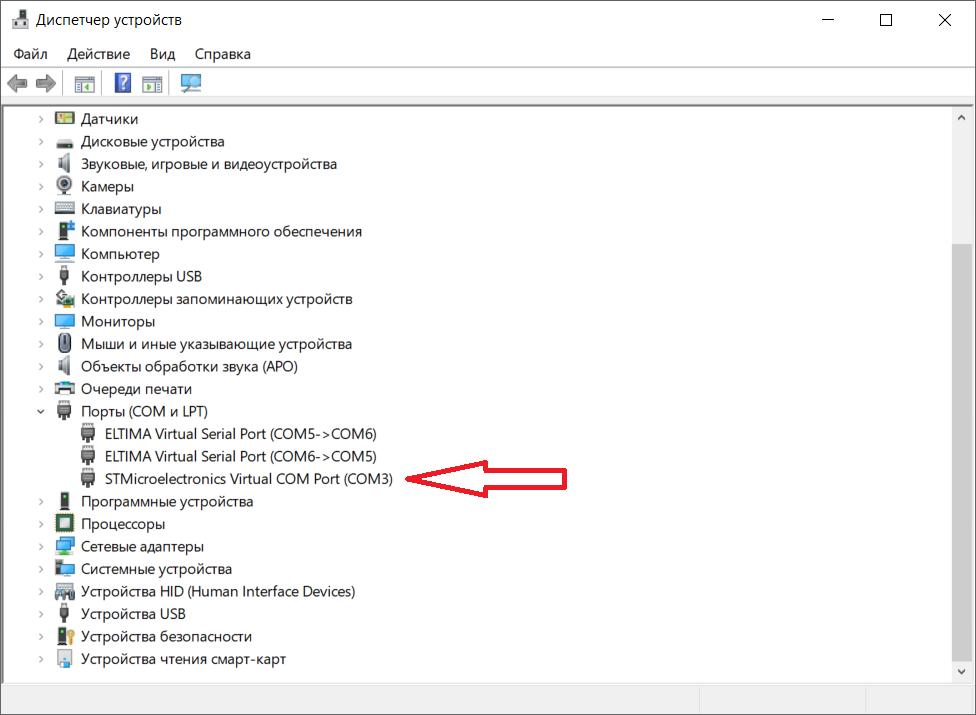Expand the Дисковые устройства category
976x715 pixels.
[x=41, y=141]
